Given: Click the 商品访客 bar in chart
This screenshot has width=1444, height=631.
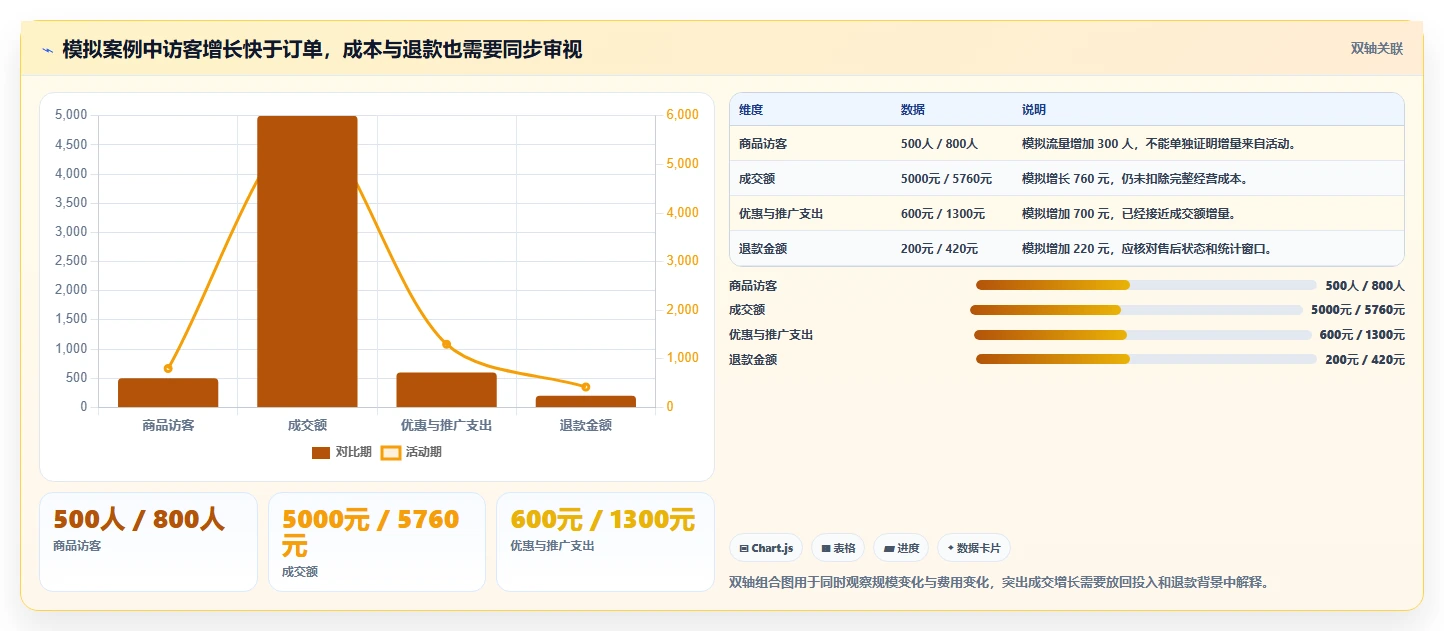Looking at the screenshot, I should [168, 393].
